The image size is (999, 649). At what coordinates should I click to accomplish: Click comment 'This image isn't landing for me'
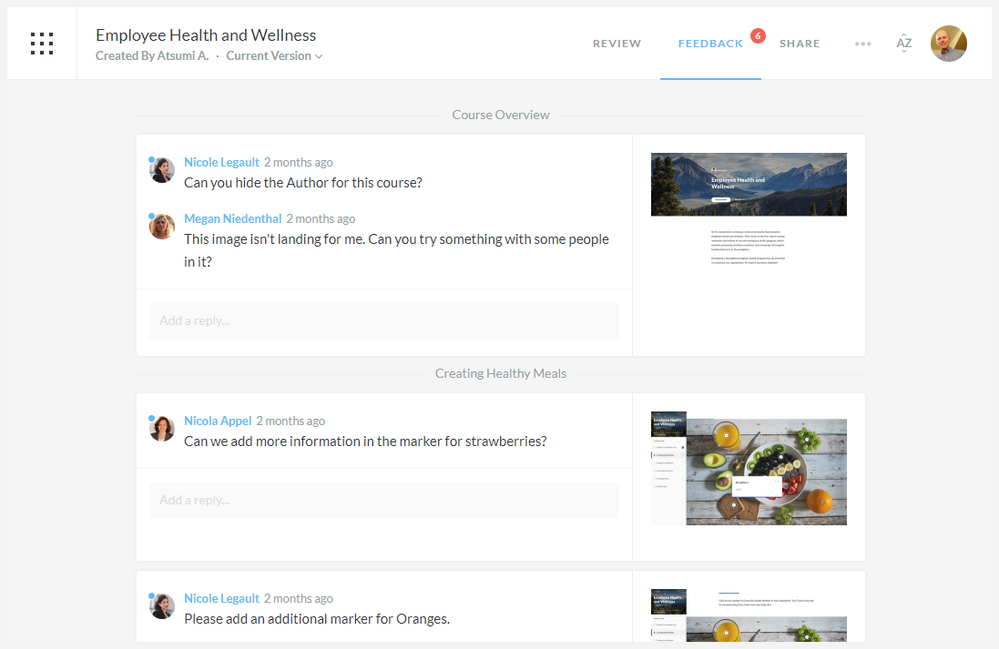coord(396,250)
